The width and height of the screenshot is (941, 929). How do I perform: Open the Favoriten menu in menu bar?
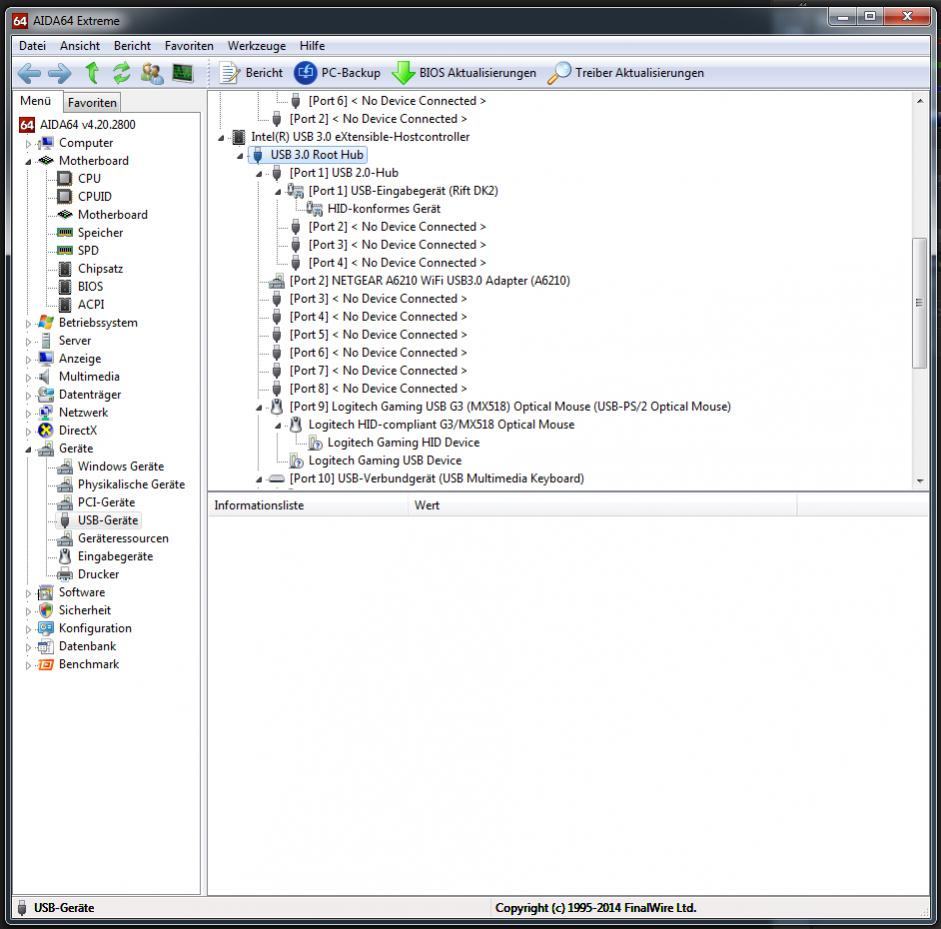point(189,46)
